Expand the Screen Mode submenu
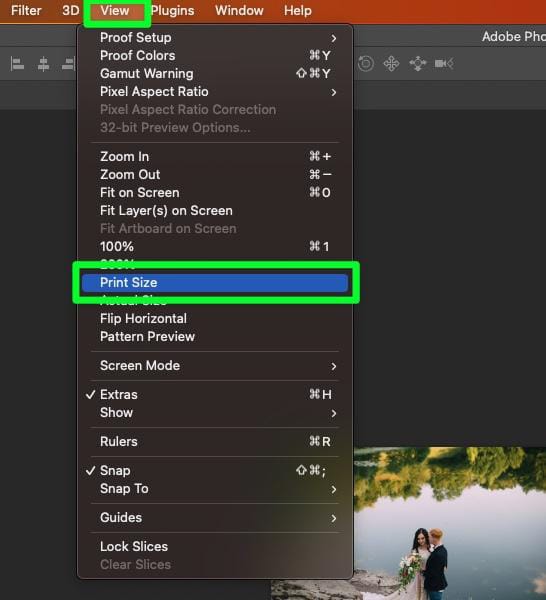 [215, 365]
